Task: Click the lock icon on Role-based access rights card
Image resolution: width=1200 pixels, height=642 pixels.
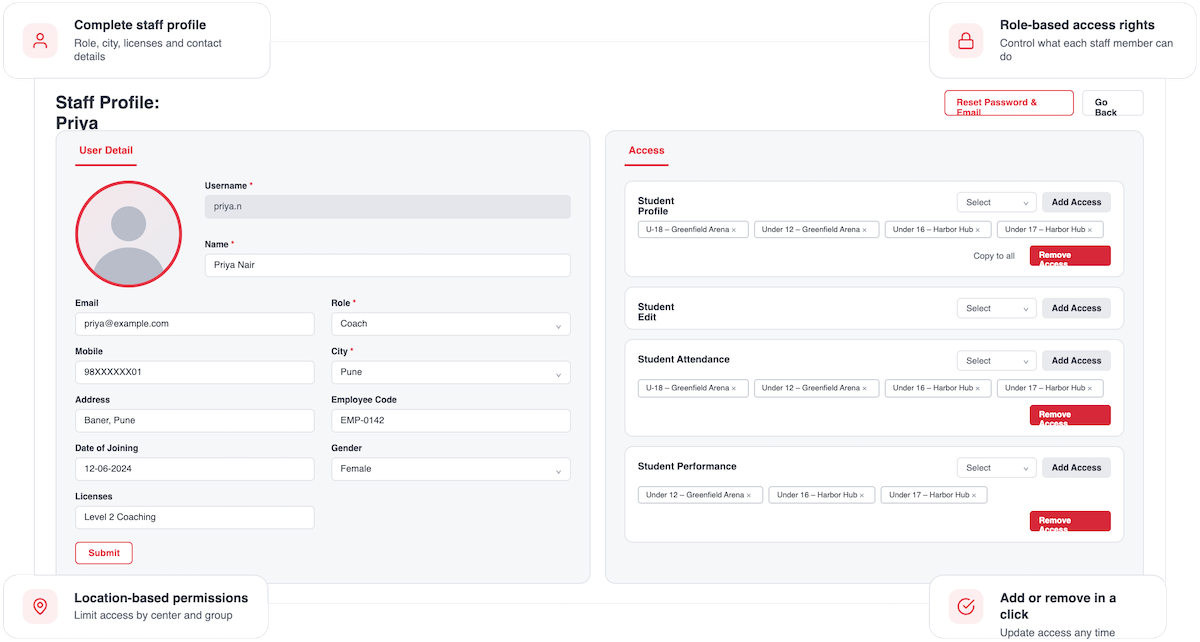Action: pyautogui.click(x=966, y=41)
